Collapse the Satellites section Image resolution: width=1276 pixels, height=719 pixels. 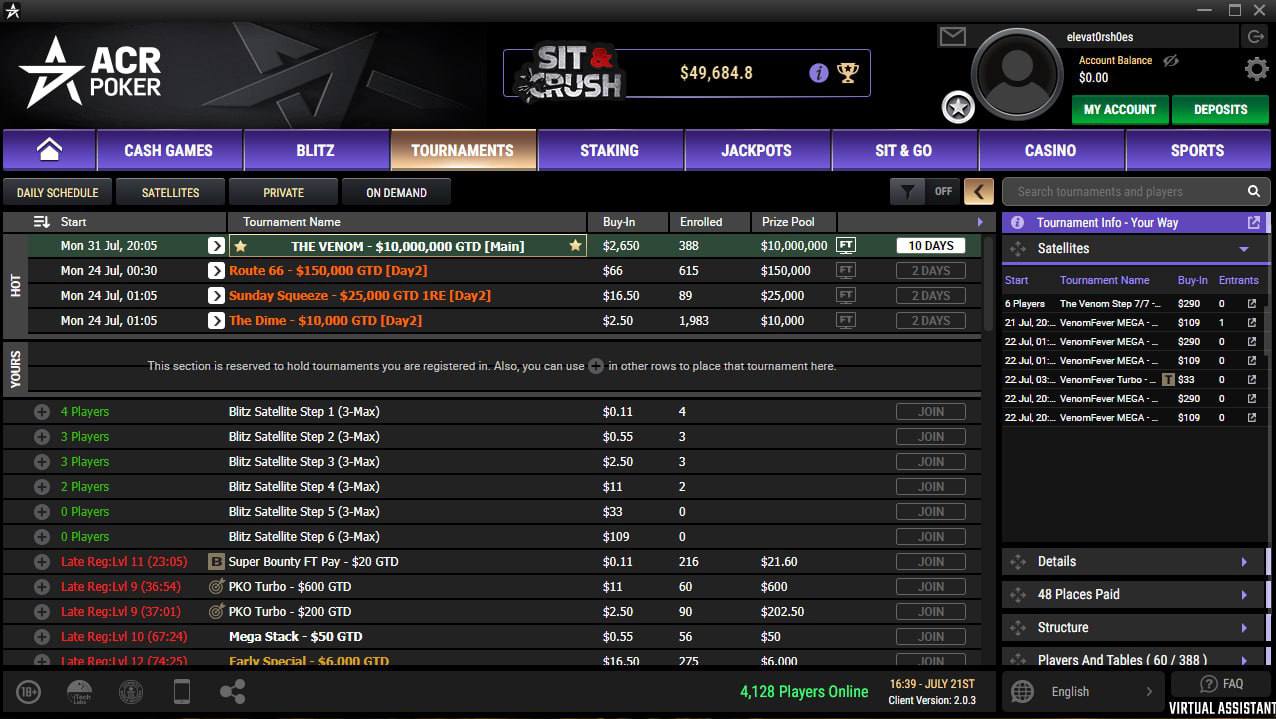[x=1244, y=249]
